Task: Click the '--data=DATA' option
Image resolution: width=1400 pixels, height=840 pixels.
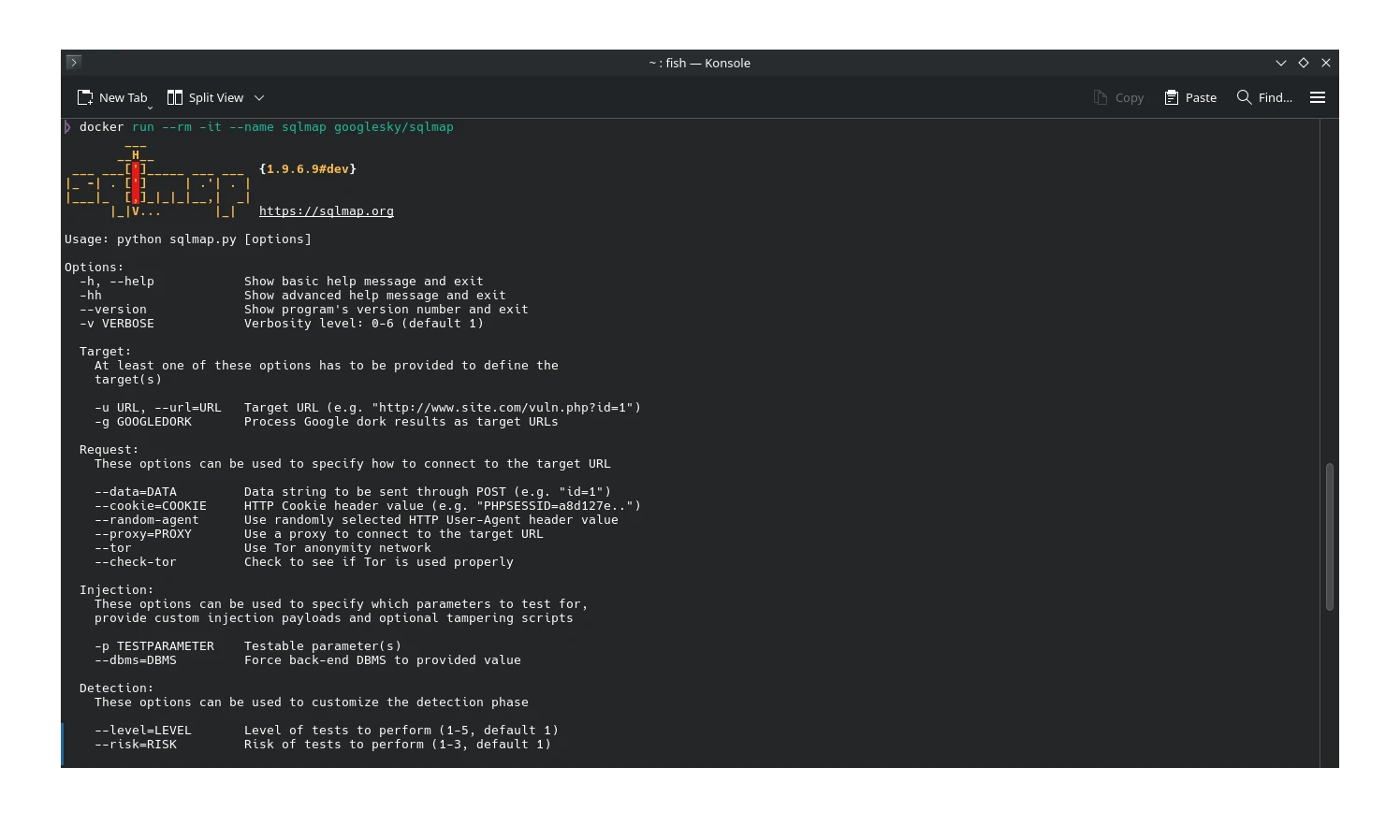Action: point(136,492)
